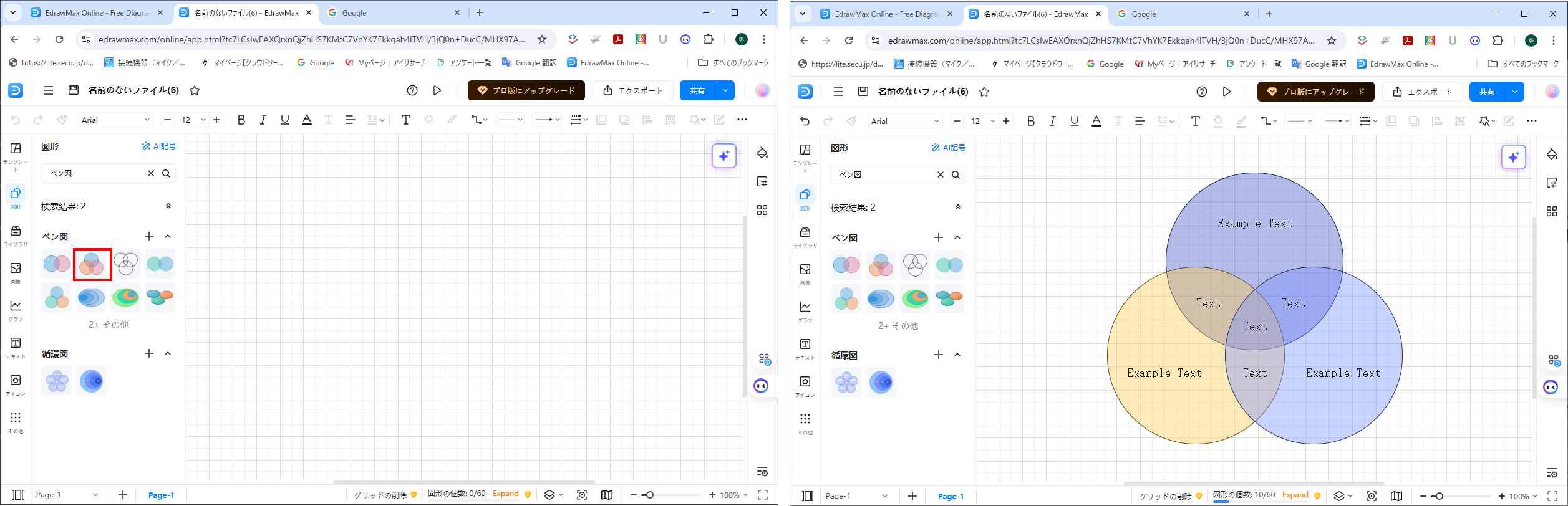Click AI記号 link in left window shapes panel
The width and height of the screenshot is (1568, 506).
point(159,146)
